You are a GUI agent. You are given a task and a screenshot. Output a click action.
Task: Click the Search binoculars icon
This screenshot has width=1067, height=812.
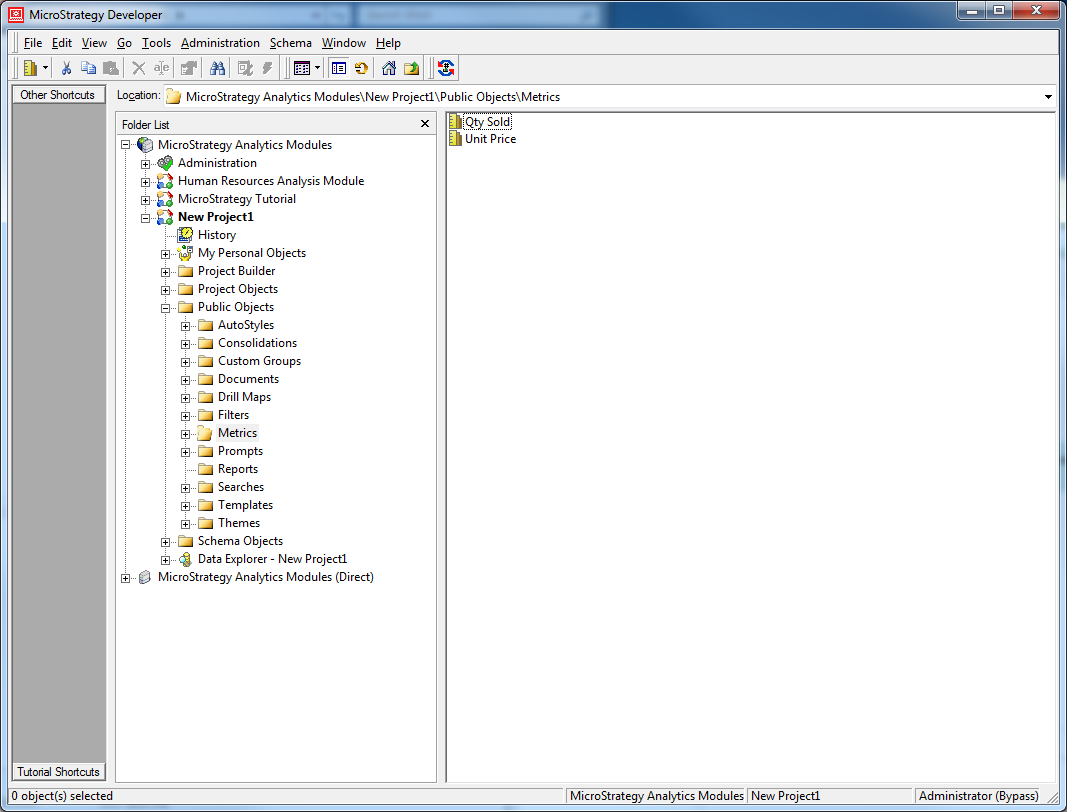[217, 68]
